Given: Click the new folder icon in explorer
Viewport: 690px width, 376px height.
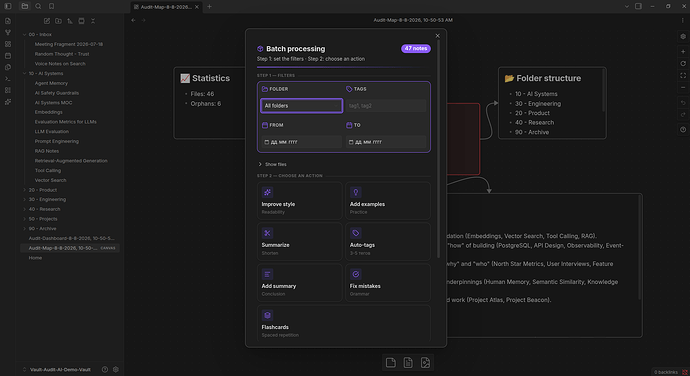Looking at the screenshot, I should tap(58, 21).
